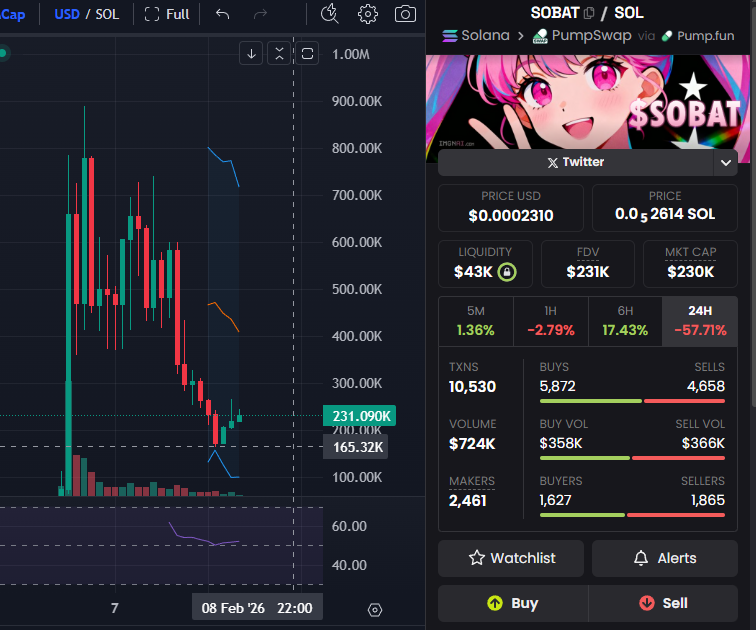
Task: Click the down arrow pane button
Action: (251, 54)
